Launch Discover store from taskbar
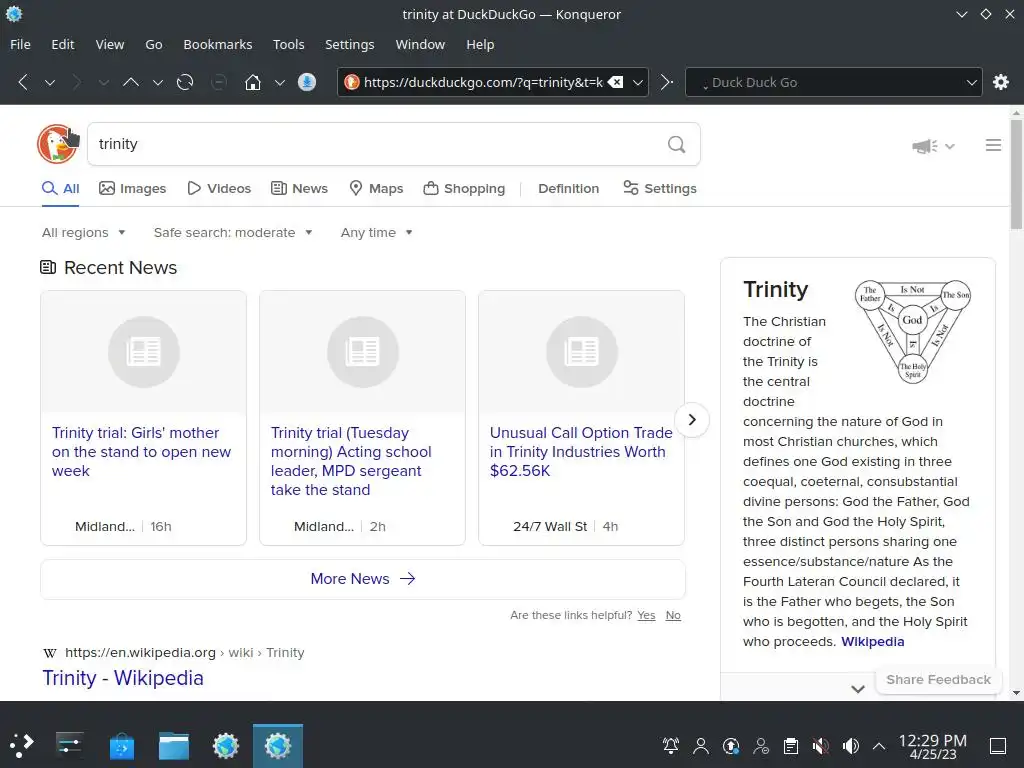1024x768 pixels. (x=121, y=746)
